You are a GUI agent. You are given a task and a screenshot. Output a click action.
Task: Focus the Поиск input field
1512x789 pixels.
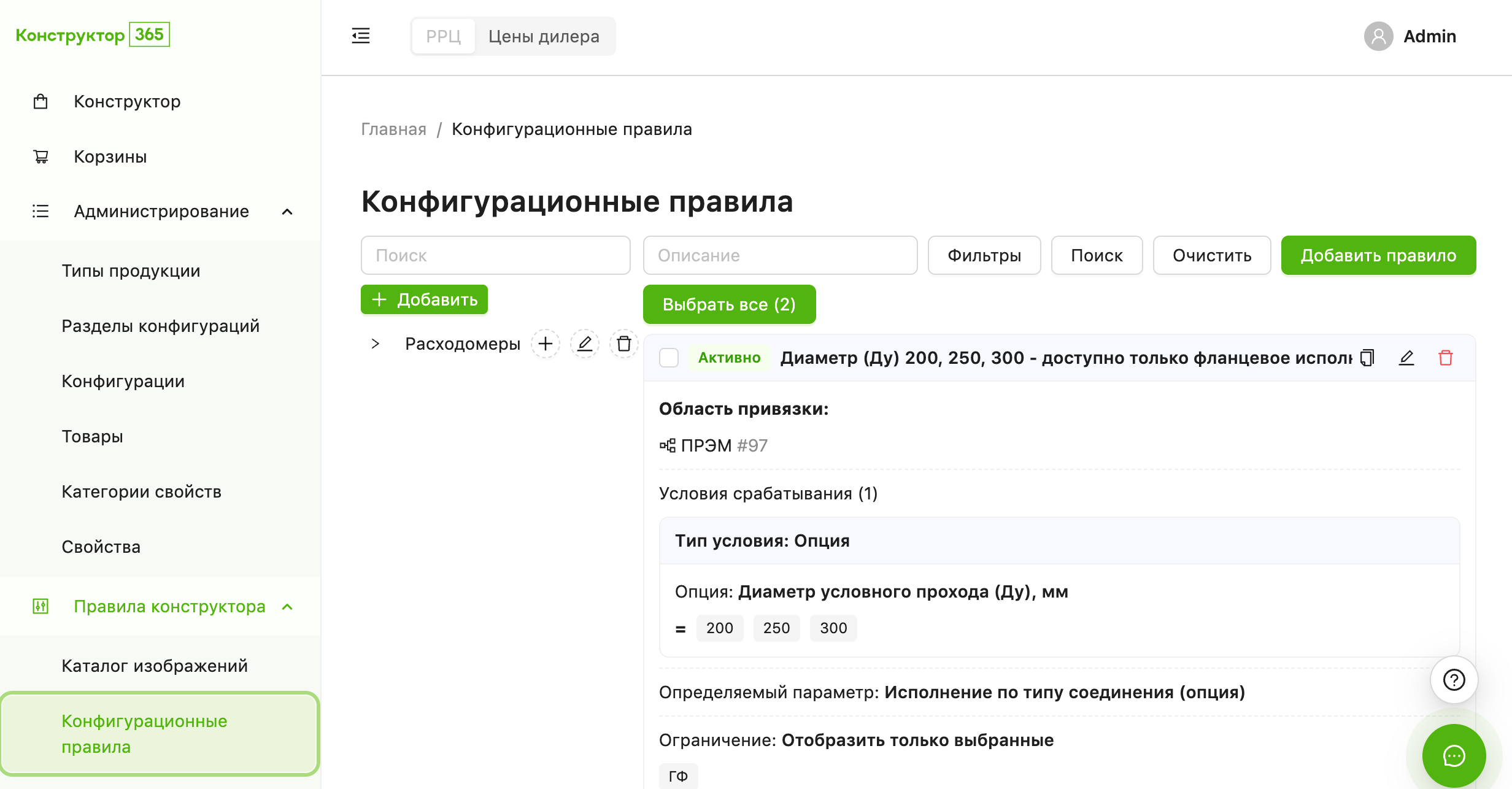pos(495,255)
